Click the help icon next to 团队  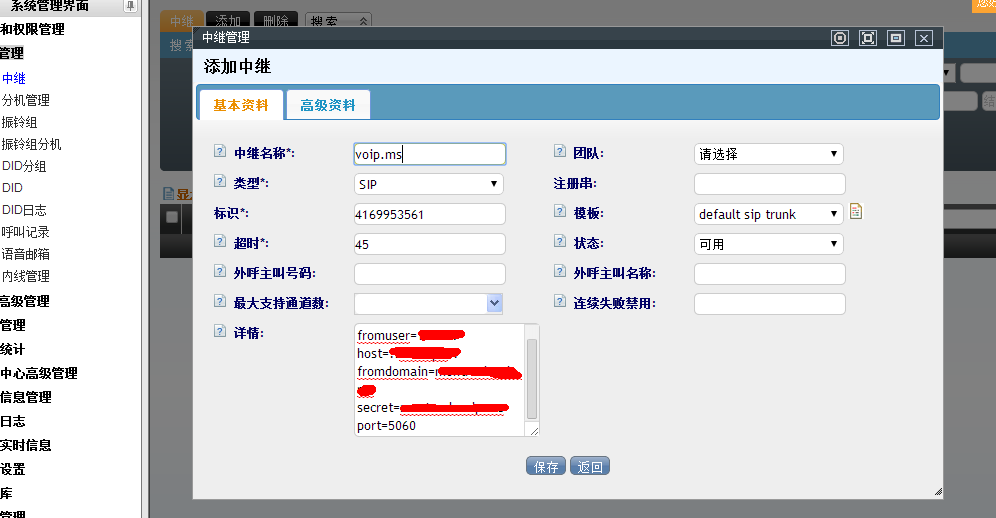pos(560,152)
